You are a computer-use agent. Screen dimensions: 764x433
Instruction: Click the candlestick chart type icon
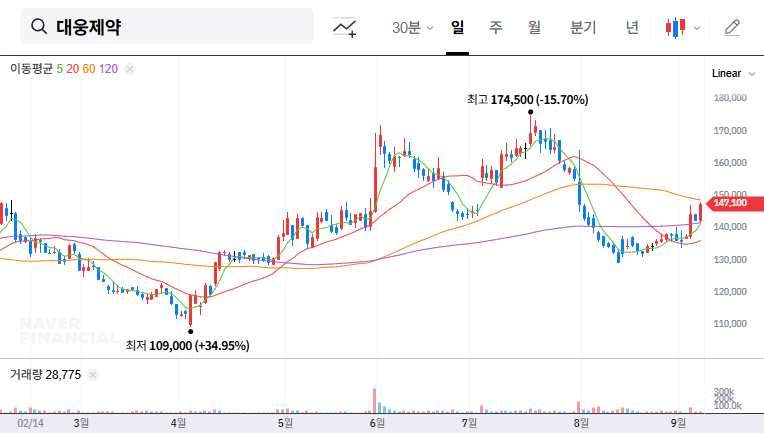[675, 28]
